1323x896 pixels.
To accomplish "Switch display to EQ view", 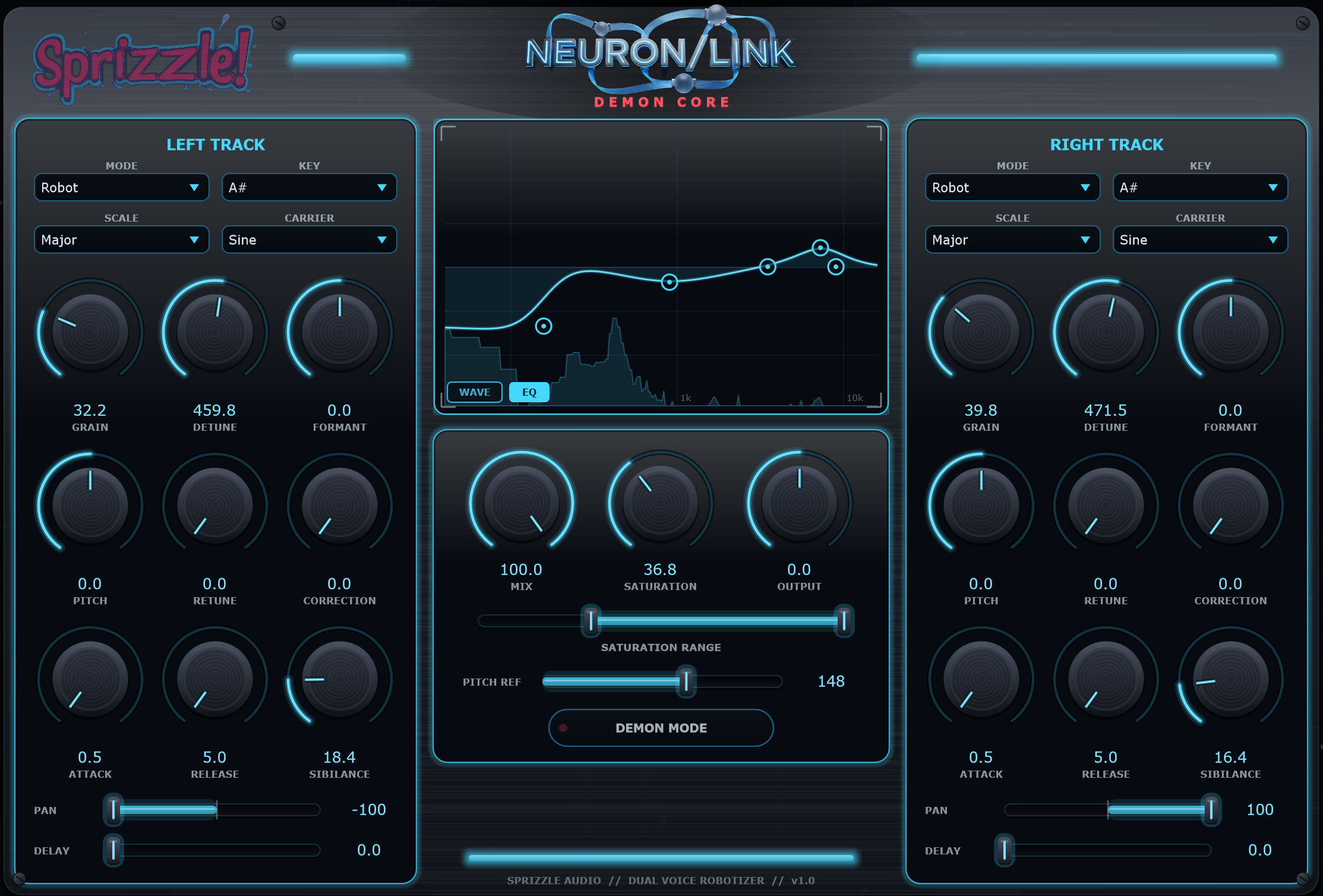I will [529, 392].
